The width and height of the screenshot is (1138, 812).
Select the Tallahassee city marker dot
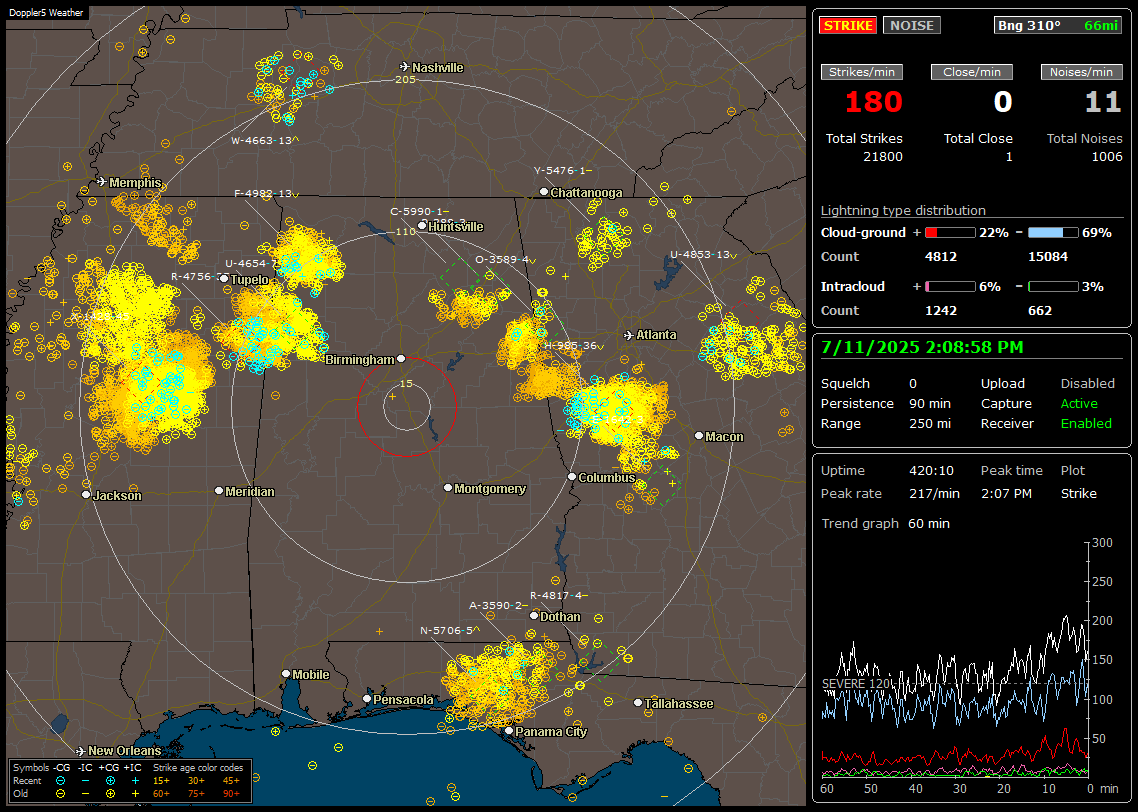(x=638, y=702)
